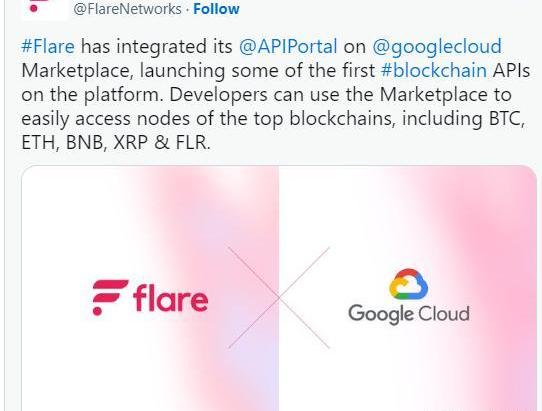Open the @APIPortal mention

(x=288, y=47)
